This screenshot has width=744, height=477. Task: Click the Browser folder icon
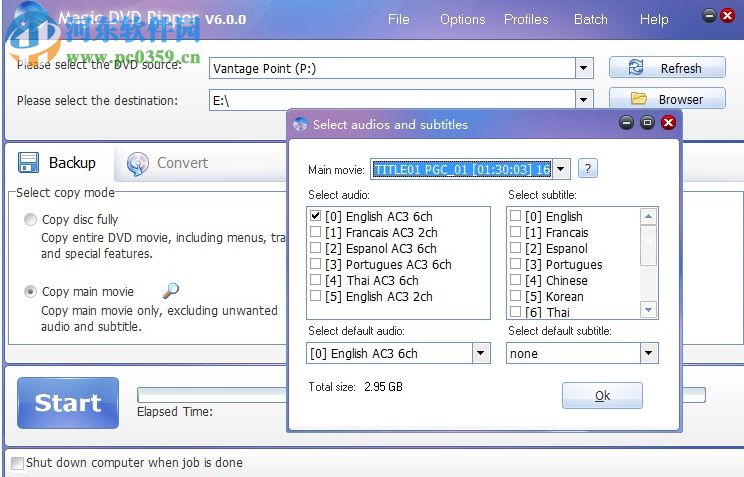[x=639, y=98]
